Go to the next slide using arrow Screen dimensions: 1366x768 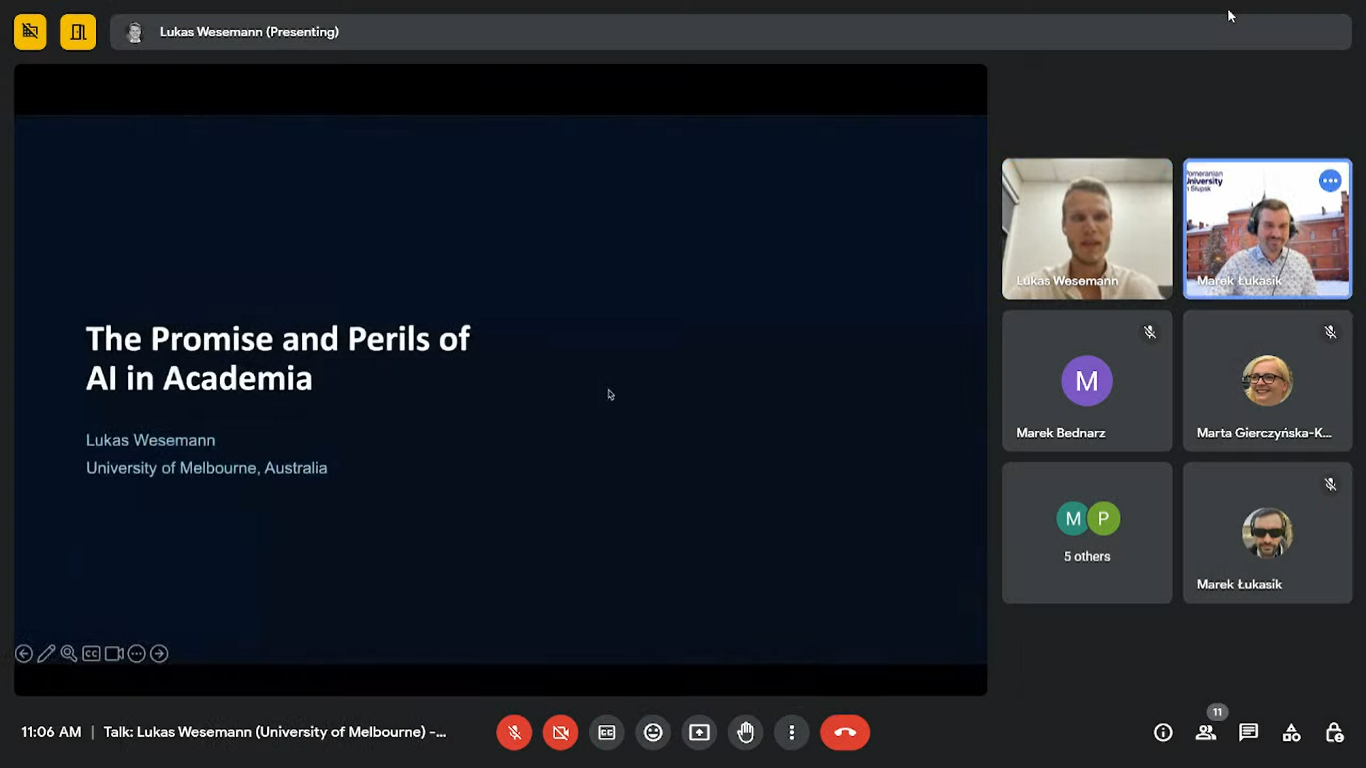[159, 654]
